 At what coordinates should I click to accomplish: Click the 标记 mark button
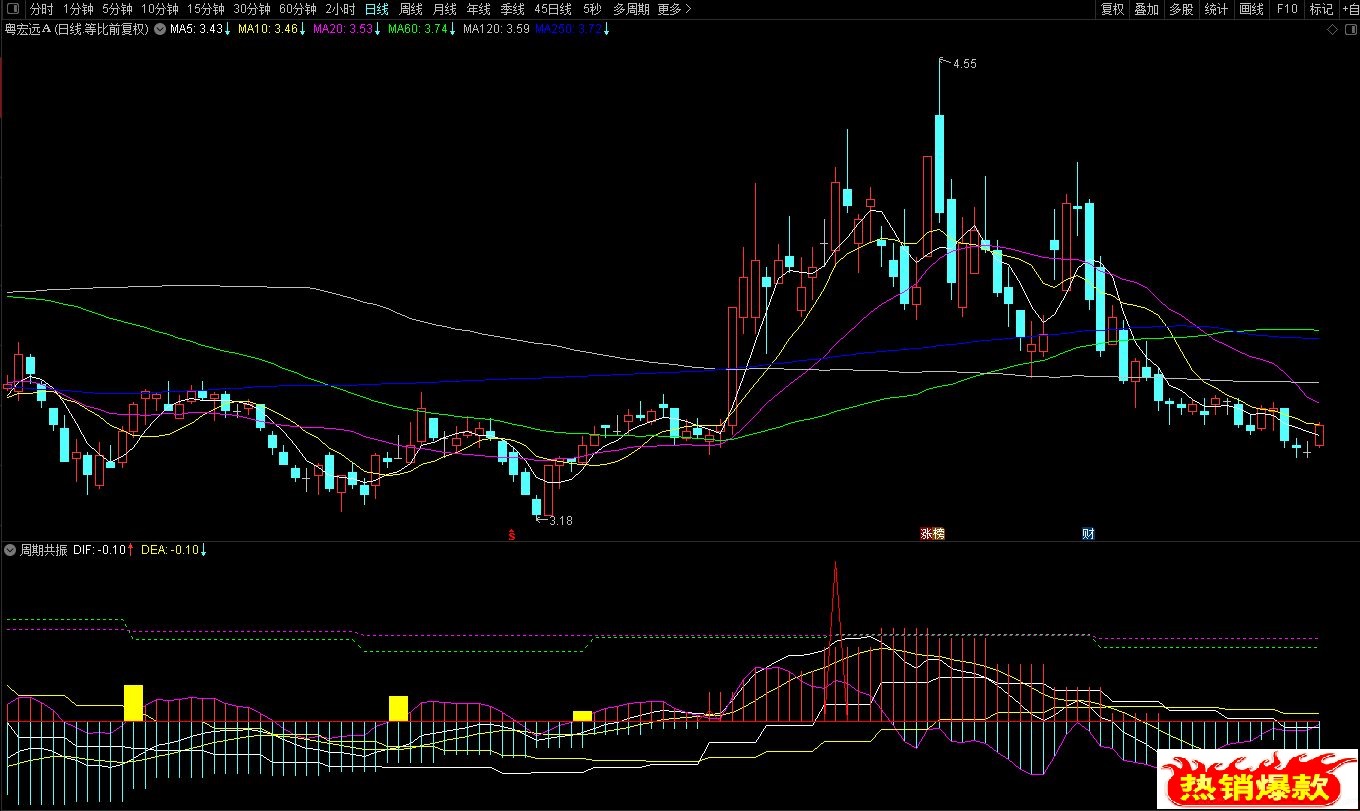pos(1321,9)
